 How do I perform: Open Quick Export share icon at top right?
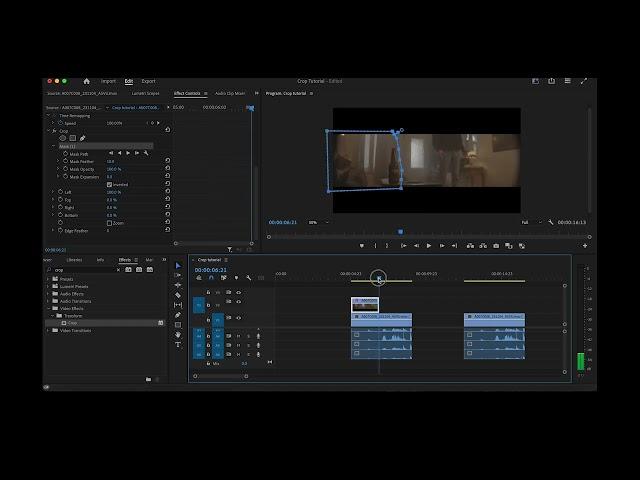551,81
